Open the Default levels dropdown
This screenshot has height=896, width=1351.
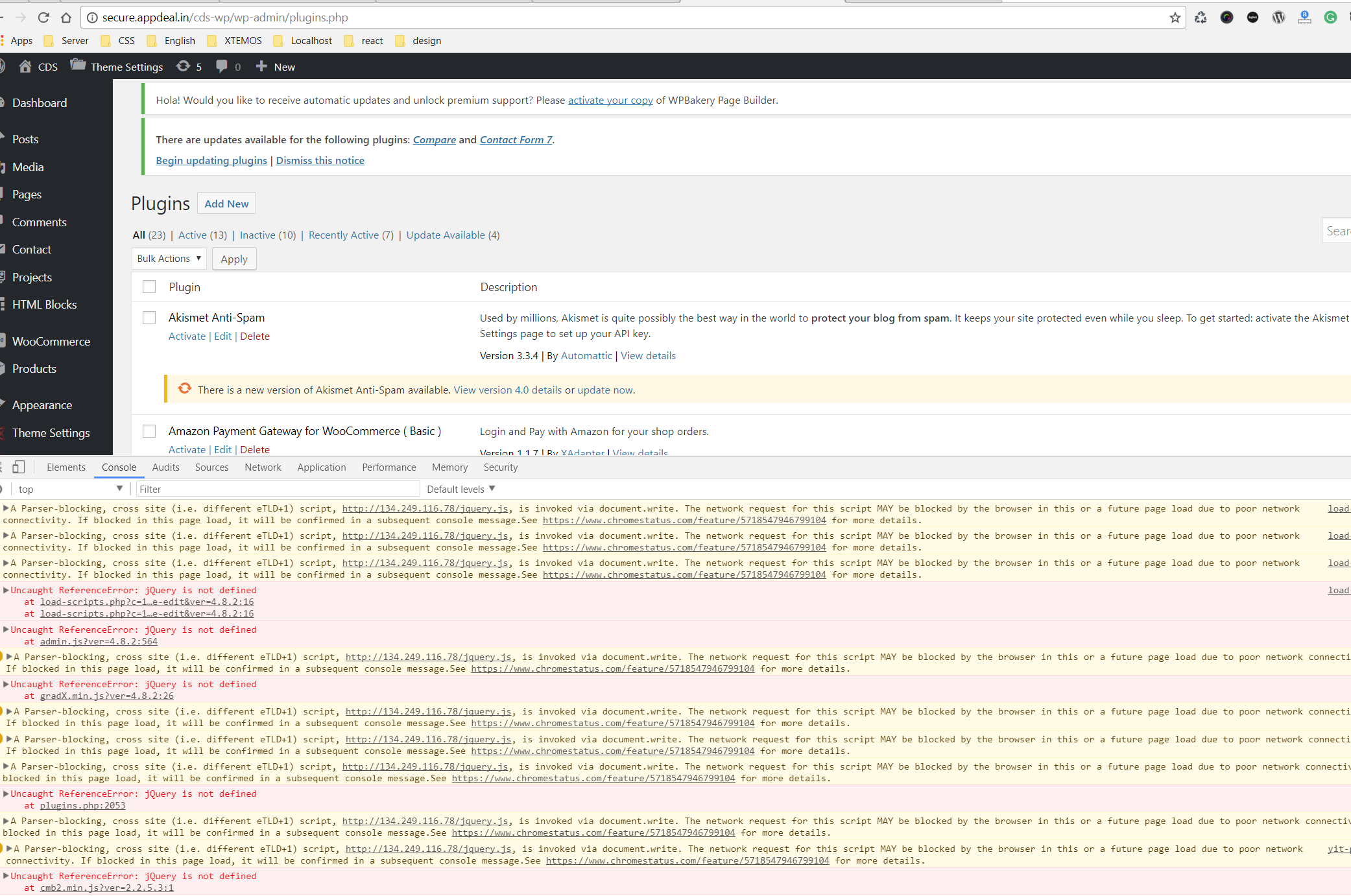[460, 489]
